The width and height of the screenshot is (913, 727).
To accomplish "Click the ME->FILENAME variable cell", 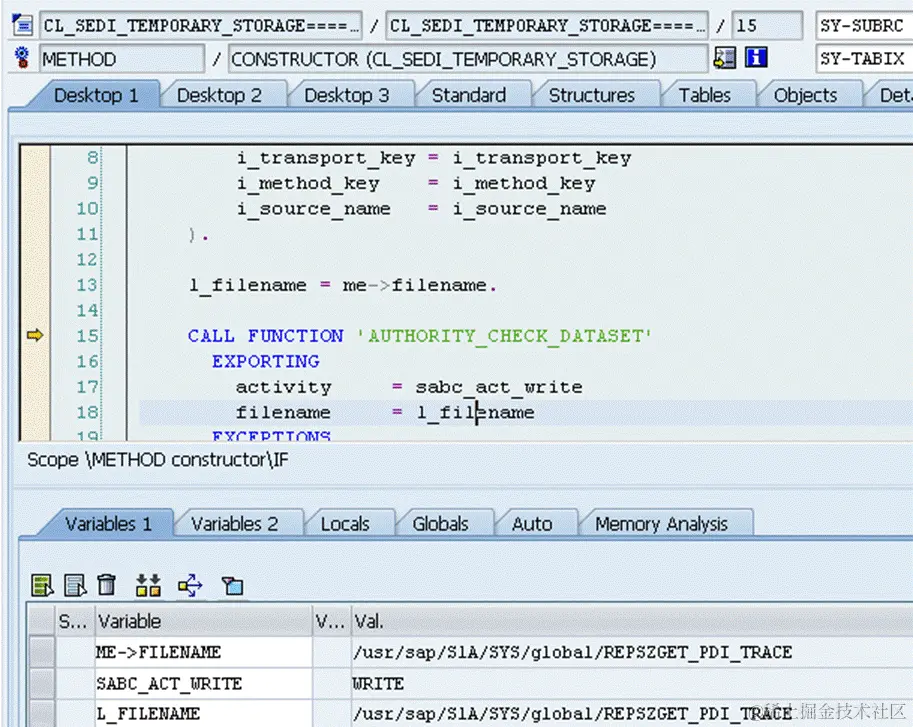I will pos(204,652).
